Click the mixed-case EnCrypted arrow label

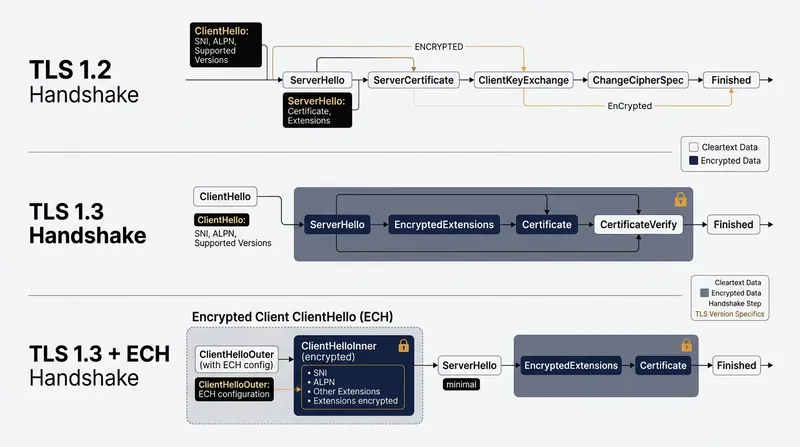pos(630,106)
